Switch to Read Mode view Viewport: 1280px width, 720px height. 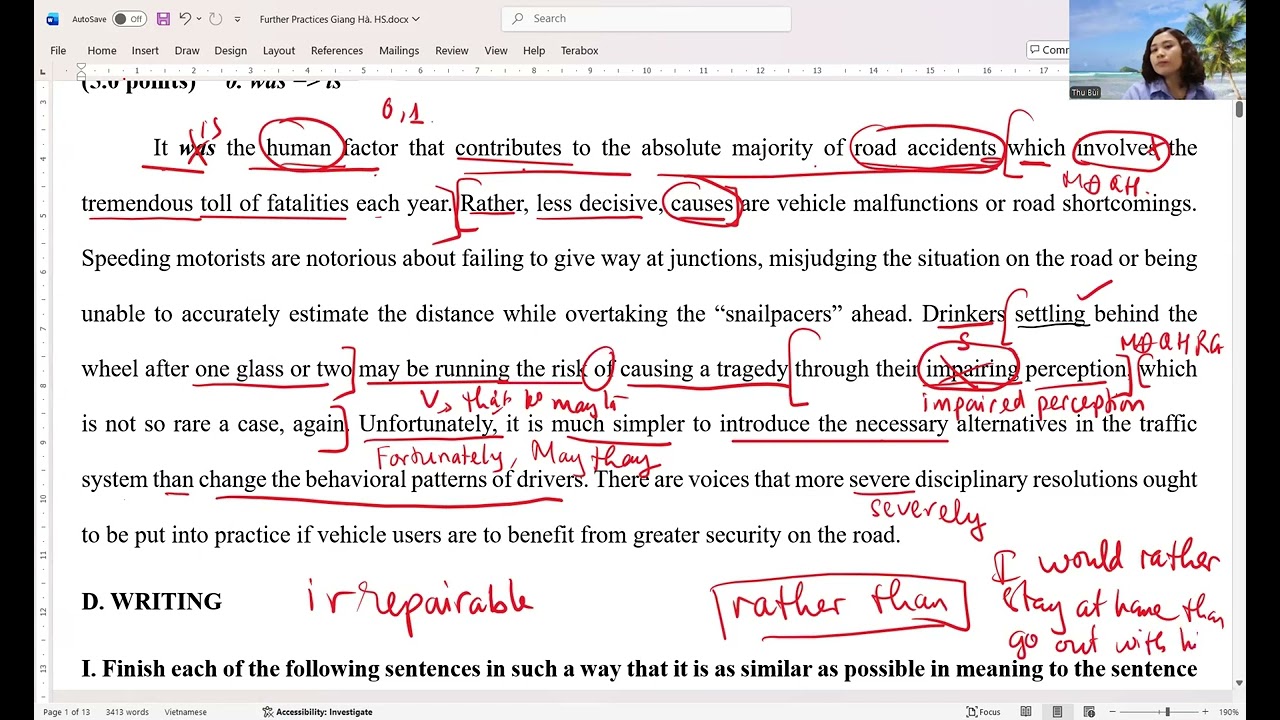pyautogui.click(x=1026, y=712)
